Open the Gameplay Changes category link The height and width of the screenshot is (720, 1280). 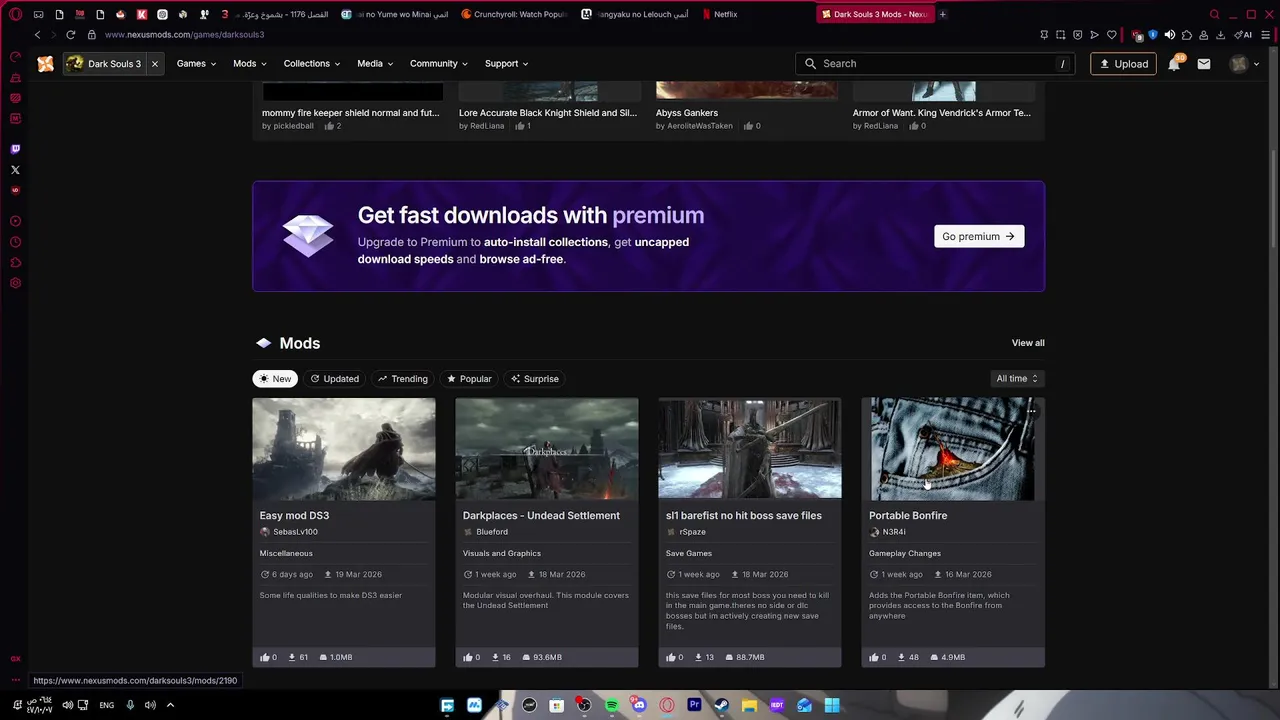pyautogui.click(x=905, y=553)
